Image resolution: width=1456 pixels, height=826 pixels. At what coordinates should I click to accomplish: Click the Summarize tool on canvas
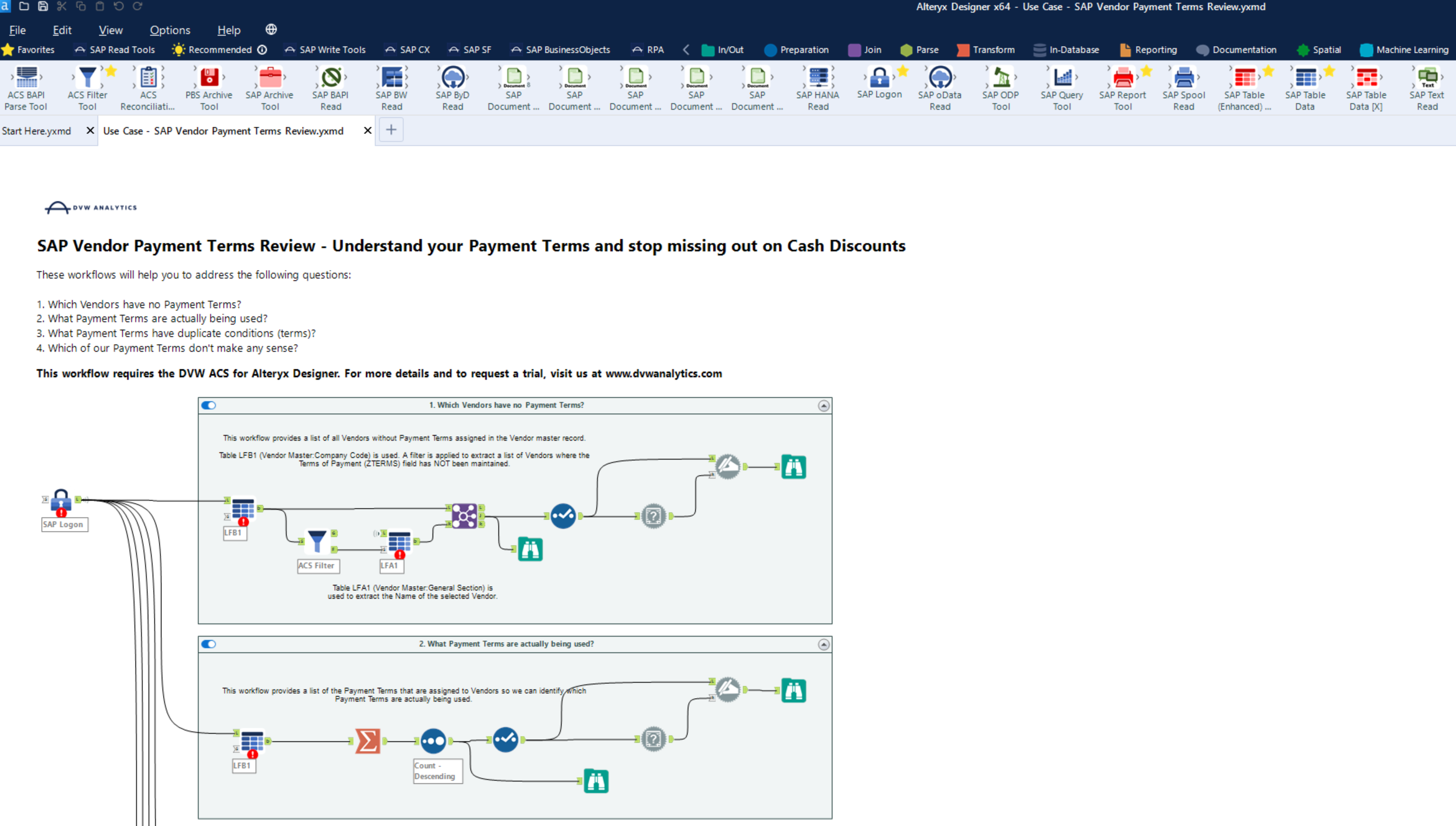click(368, 741)
